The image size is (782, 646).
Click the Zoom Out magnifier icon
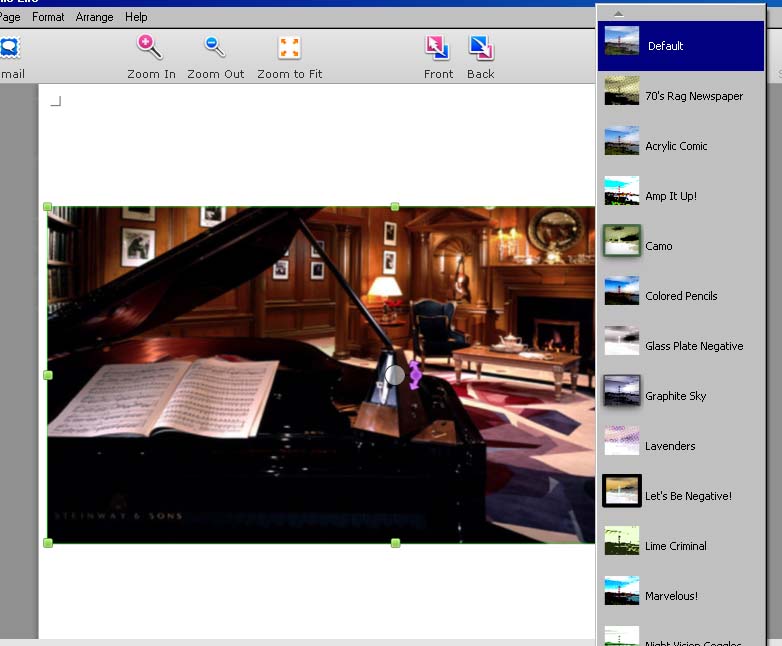(x=215, y=47)
